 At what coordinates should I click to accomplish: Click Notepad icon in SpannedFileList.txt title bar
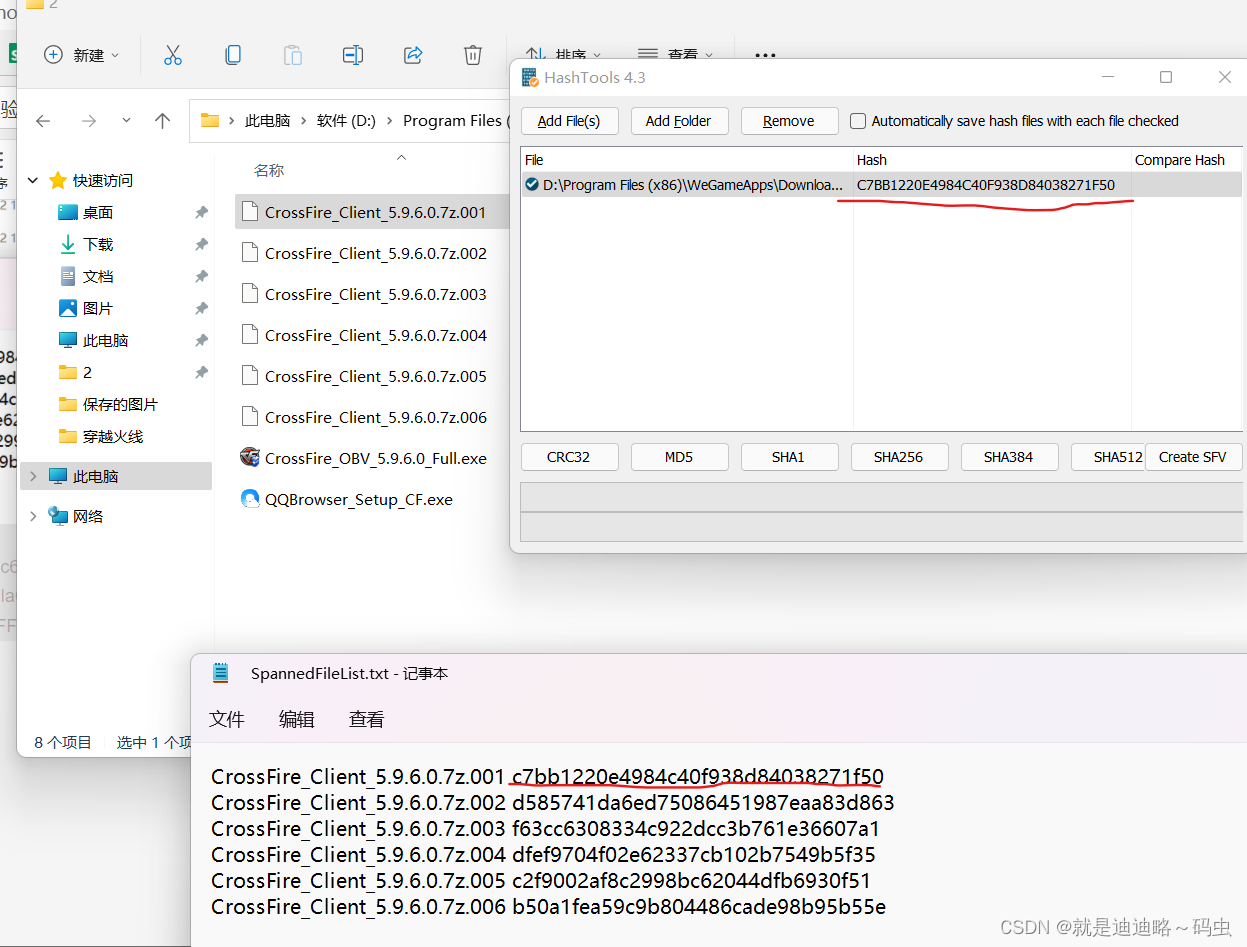tap(221, 673)
